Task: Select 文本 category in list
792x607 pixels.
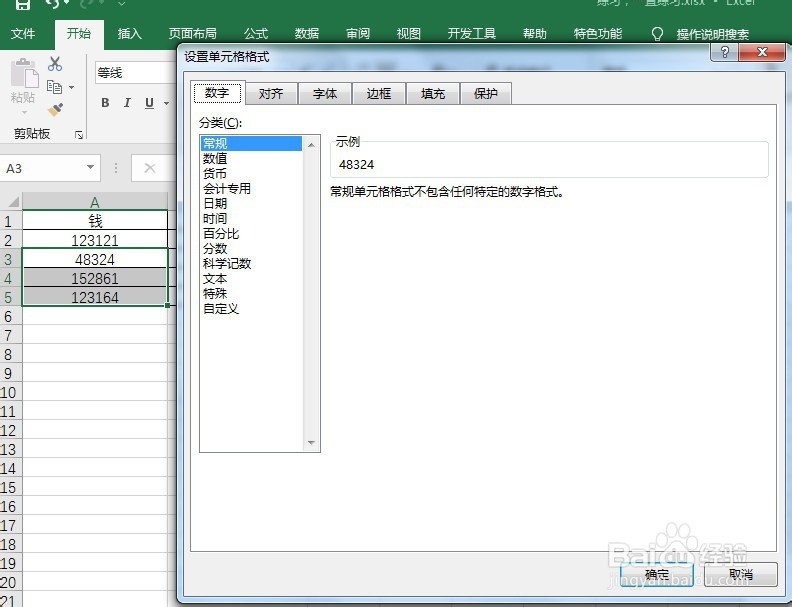Action: (x=251, y=279)
